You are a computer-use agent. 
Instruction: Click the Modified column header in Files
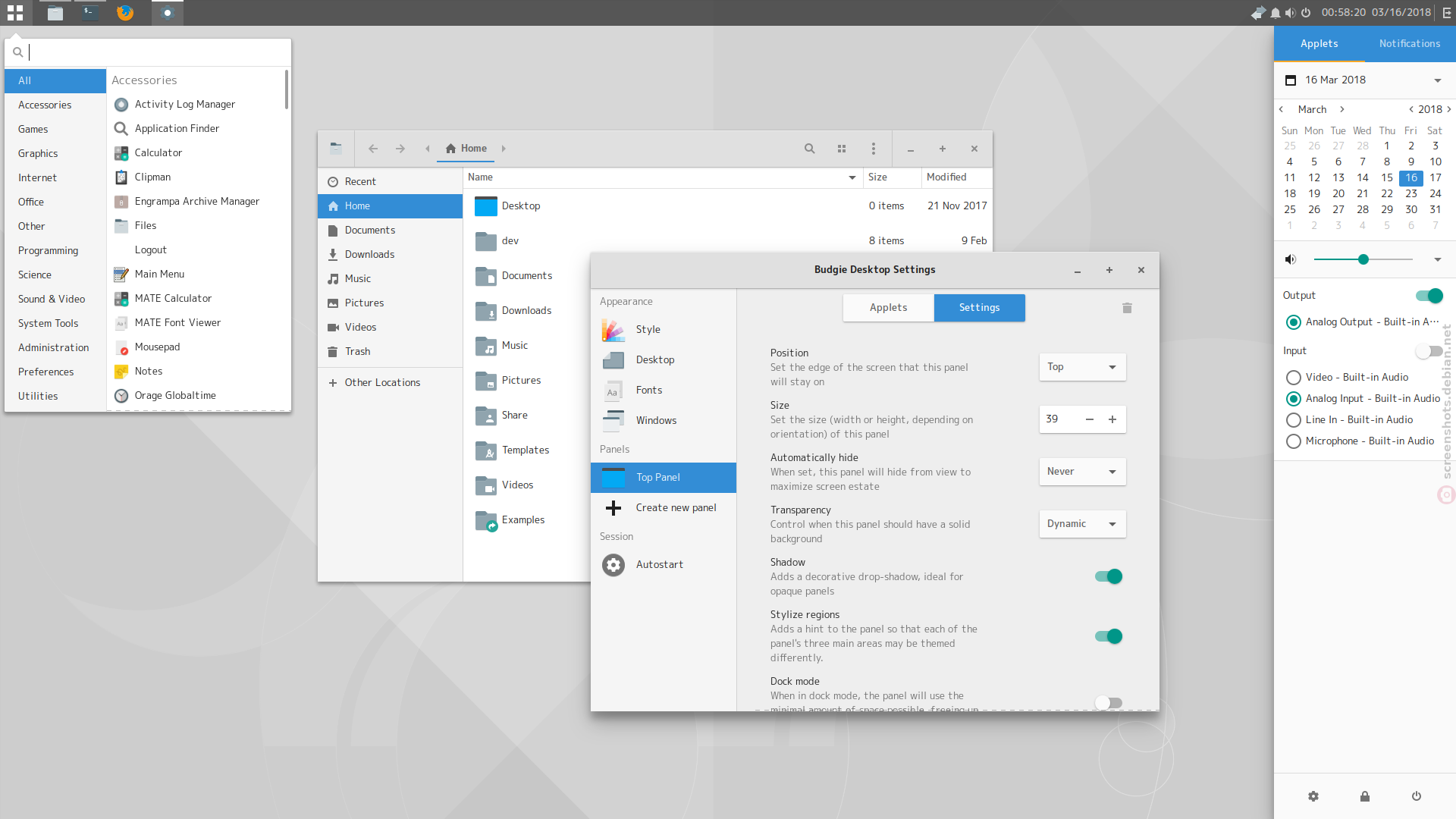957,177
